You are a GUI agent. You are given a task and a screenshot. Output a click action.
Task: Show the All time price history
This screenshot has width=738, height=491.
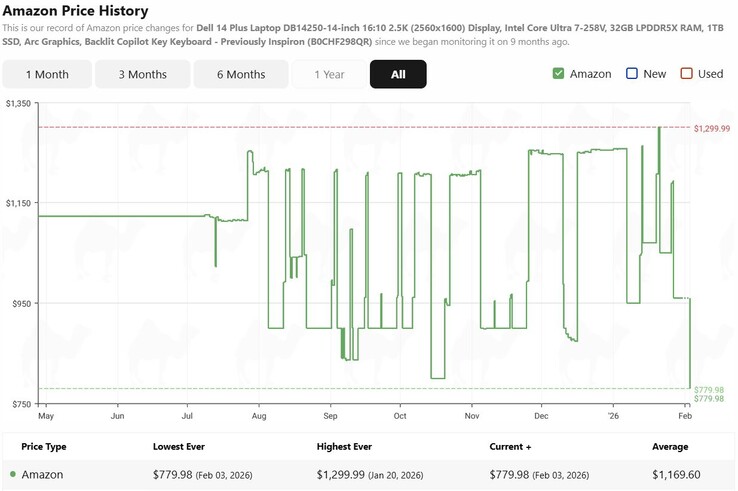pyautogui.click(x=398, y=74)
